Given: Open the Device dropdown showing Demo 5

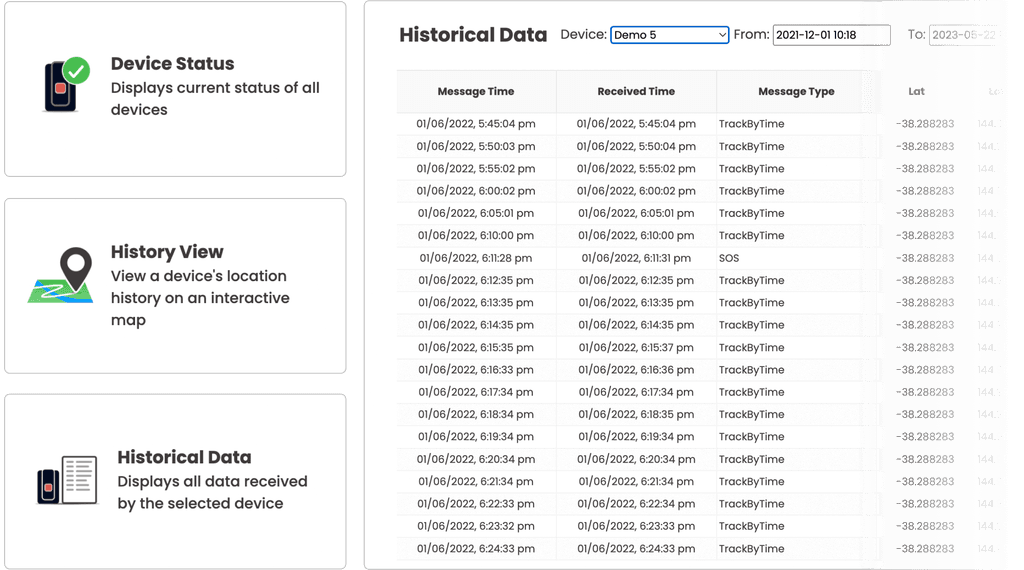Looking at the screenshot, I should pyautogui.click(x=669, y=35).
